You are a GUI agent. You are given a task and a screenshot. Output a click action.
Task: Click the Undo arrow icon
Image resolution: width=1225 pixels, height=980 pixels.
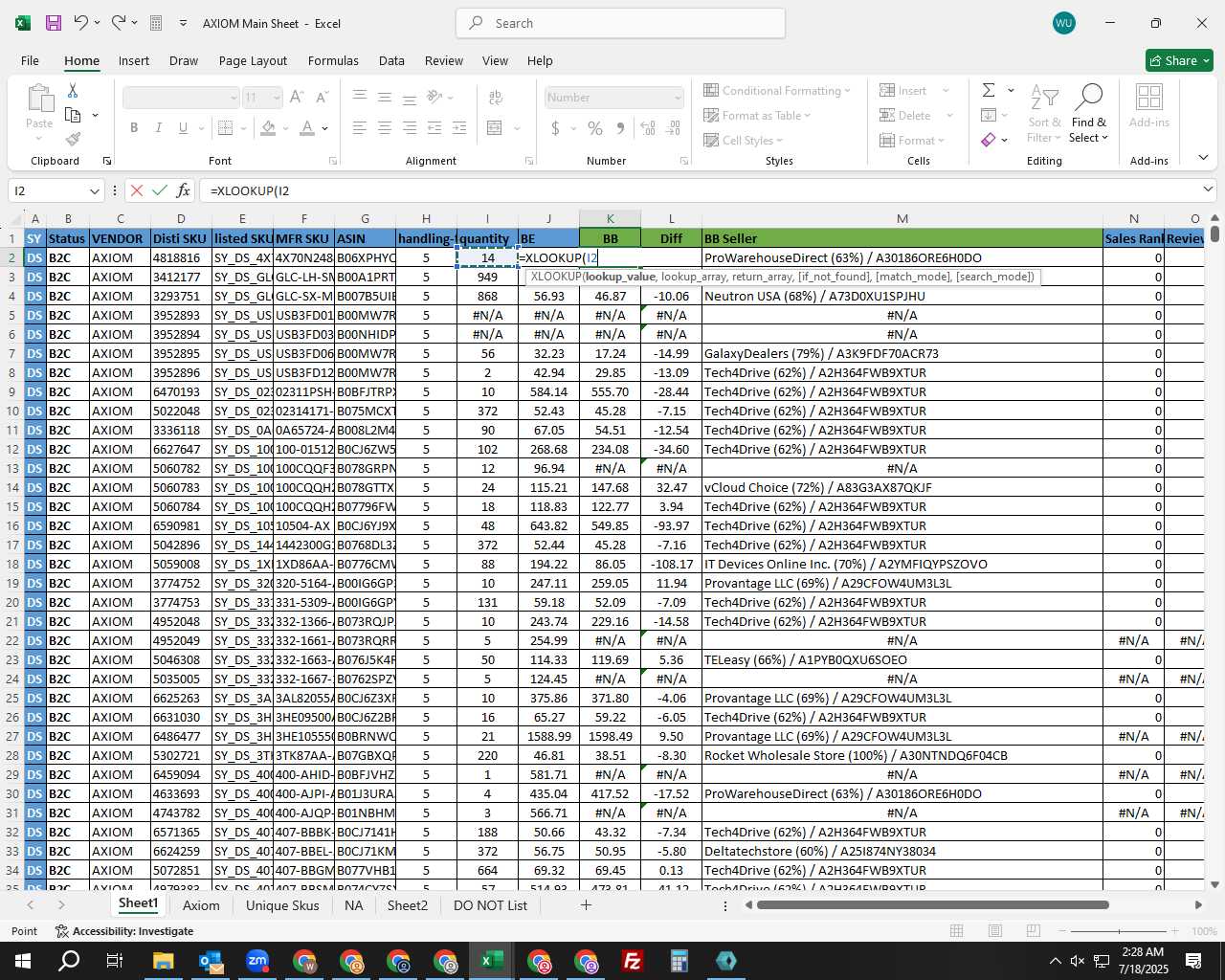[81, 23]
